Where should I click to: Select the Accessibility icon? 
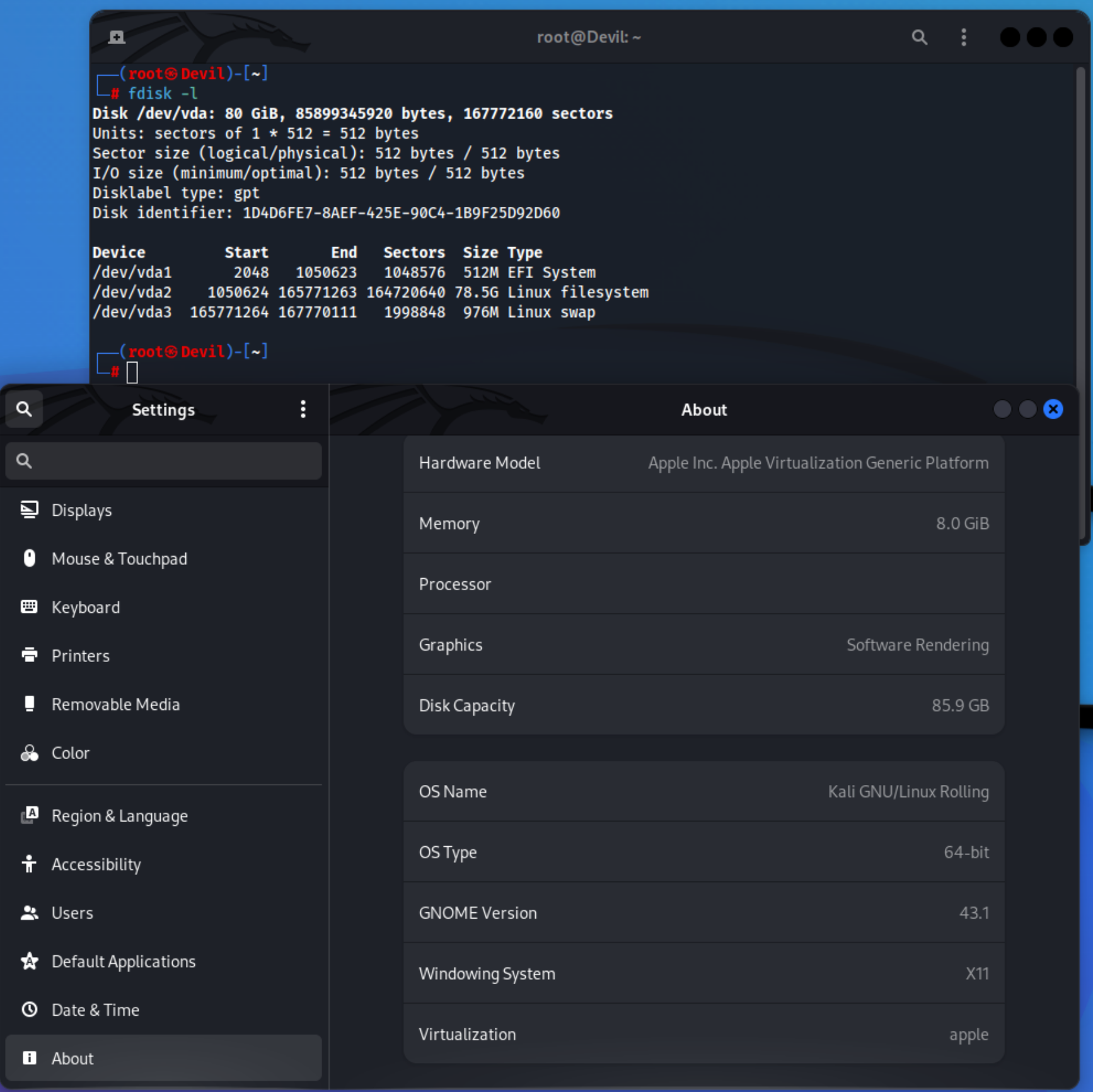point(29,864)
